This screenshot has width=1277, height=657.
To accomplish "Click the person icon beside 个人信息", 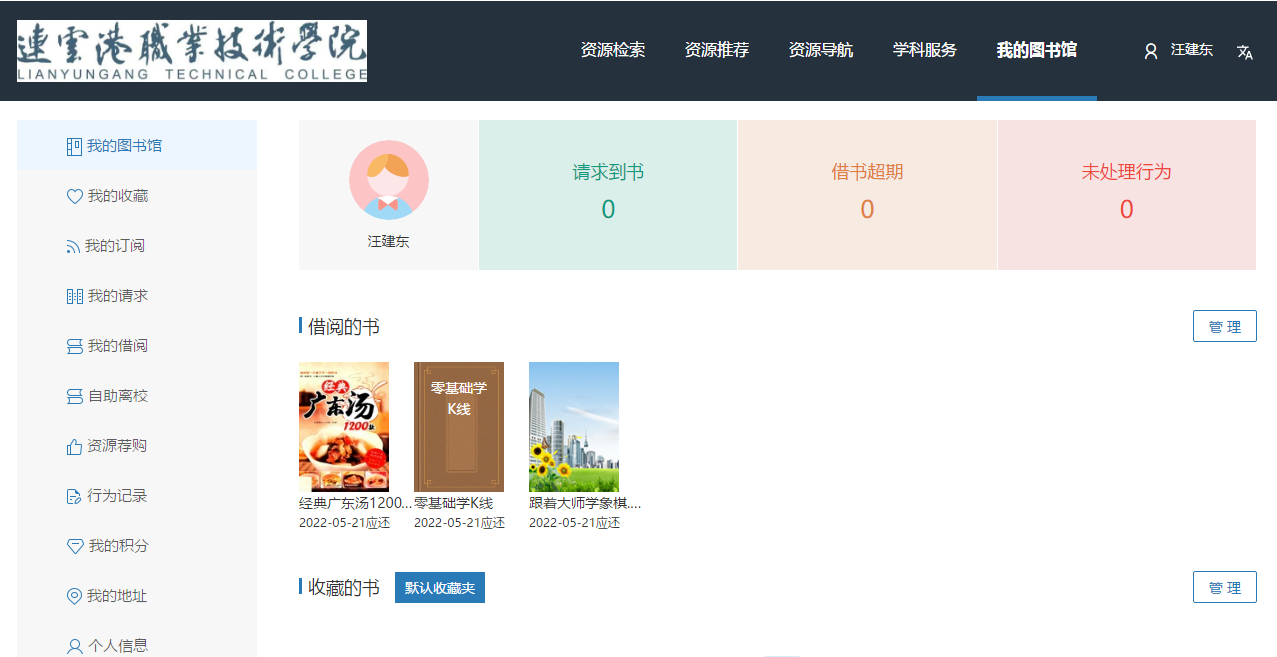I will pyautogui.click(x=74, y=646).
